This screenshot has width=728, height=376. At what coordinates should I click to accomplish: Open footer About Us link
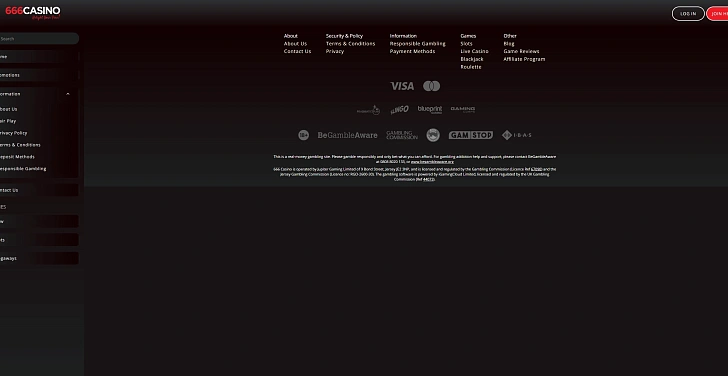tap(295, 44)
